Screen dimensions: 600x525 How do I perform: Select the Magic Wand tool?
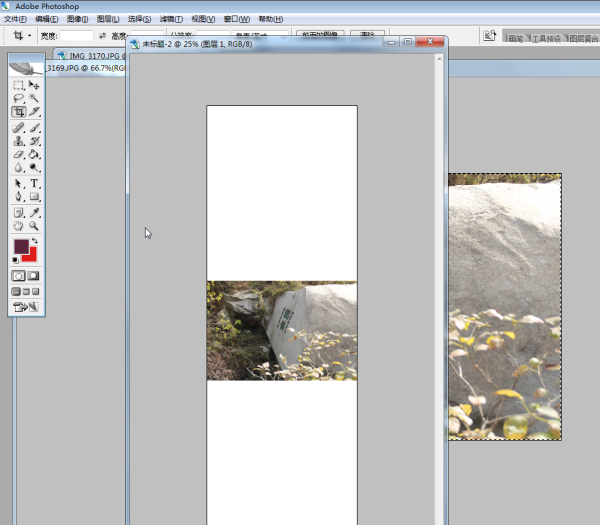34,98
